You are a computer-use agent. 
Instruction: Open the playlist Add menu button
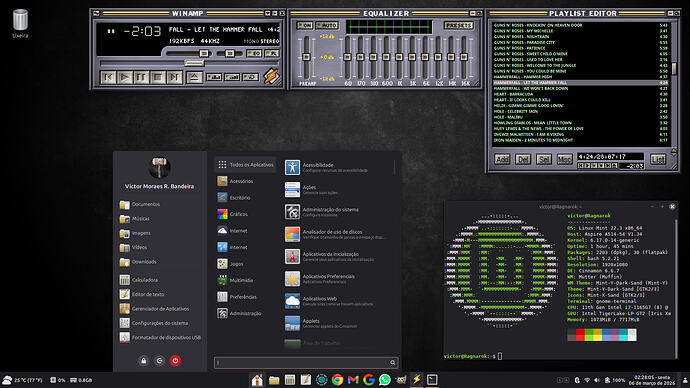coord(502,159)
